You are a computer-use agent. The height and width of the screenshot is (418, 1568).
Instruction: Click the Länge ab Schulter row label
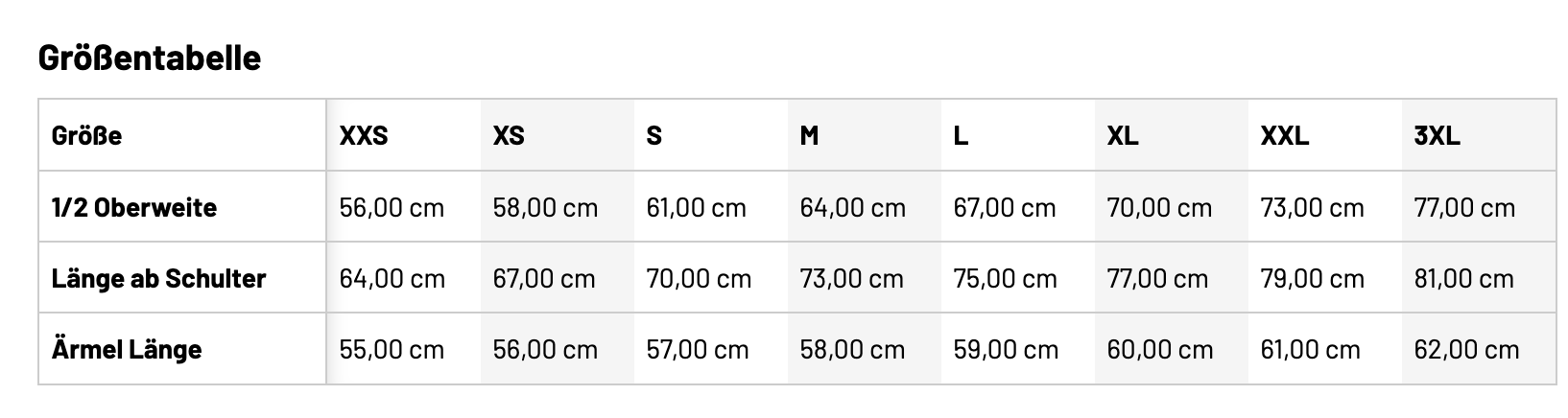point(158,279)
